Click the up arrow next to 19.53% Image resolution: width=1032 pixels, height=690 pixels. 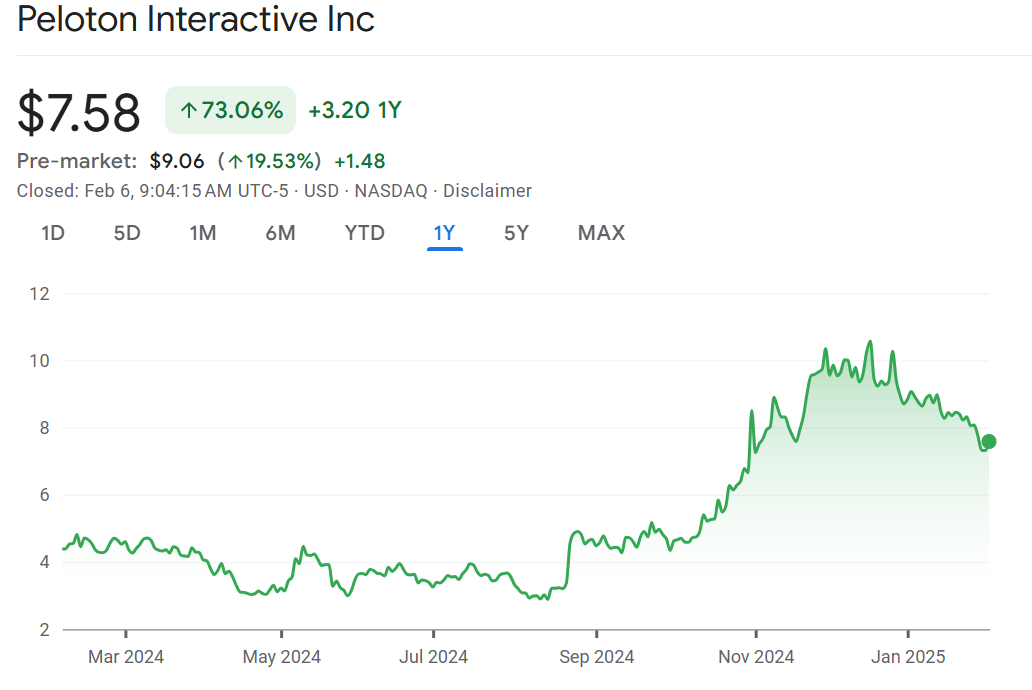pos(234,161)
